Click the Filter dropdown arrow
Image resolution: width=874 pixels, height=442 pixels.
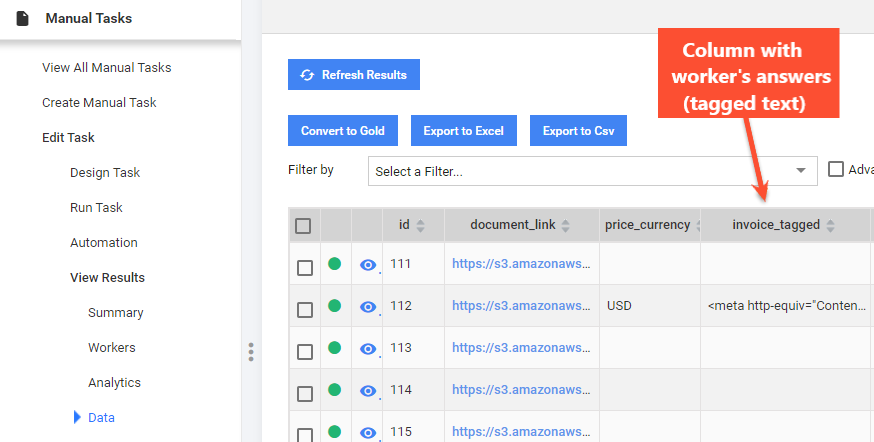coord(801,171)
